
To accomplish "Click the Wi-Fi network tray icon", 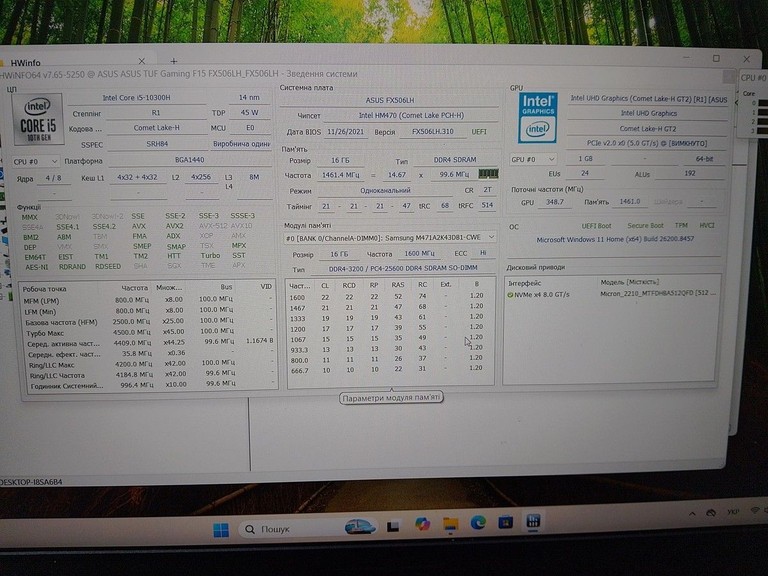I will 755,510.
